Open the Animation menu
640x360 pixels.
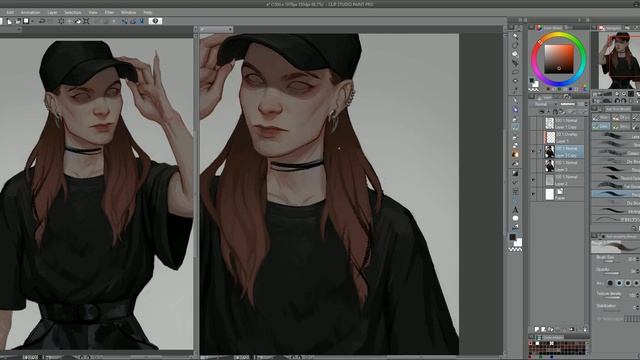point(31,13)
